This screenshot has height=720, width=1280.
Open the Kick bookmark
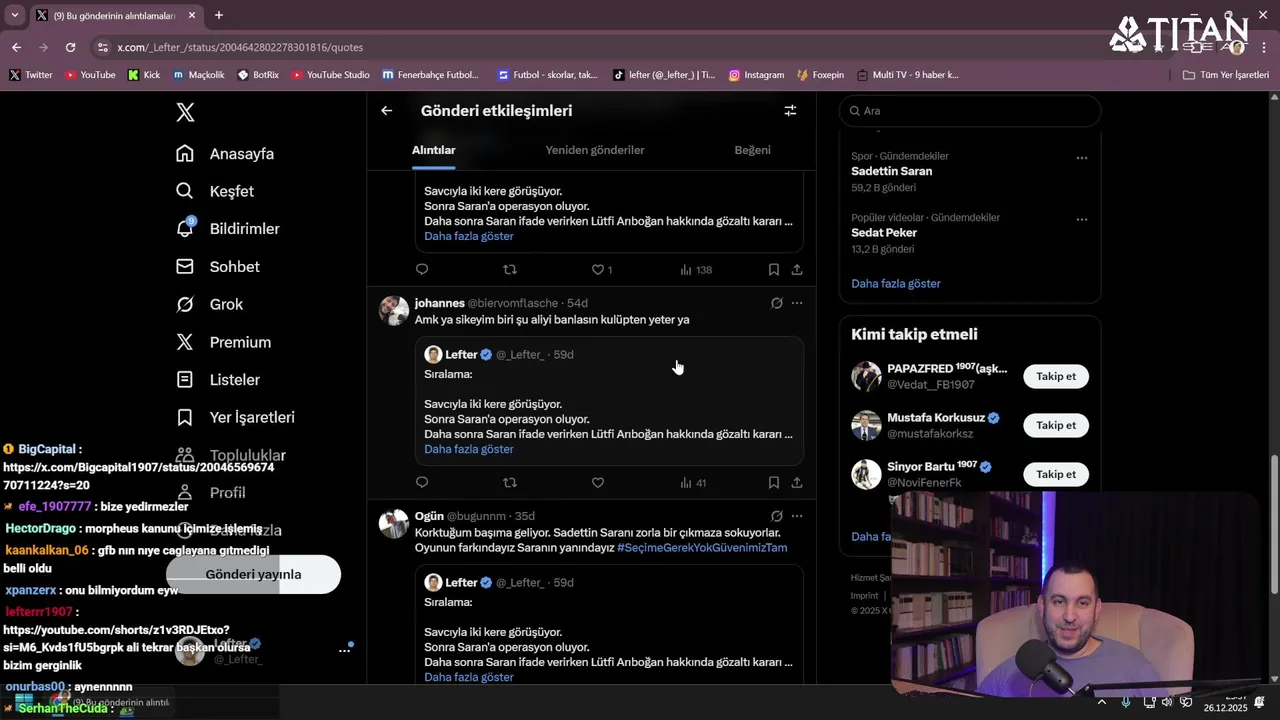[x=144, y=75]
